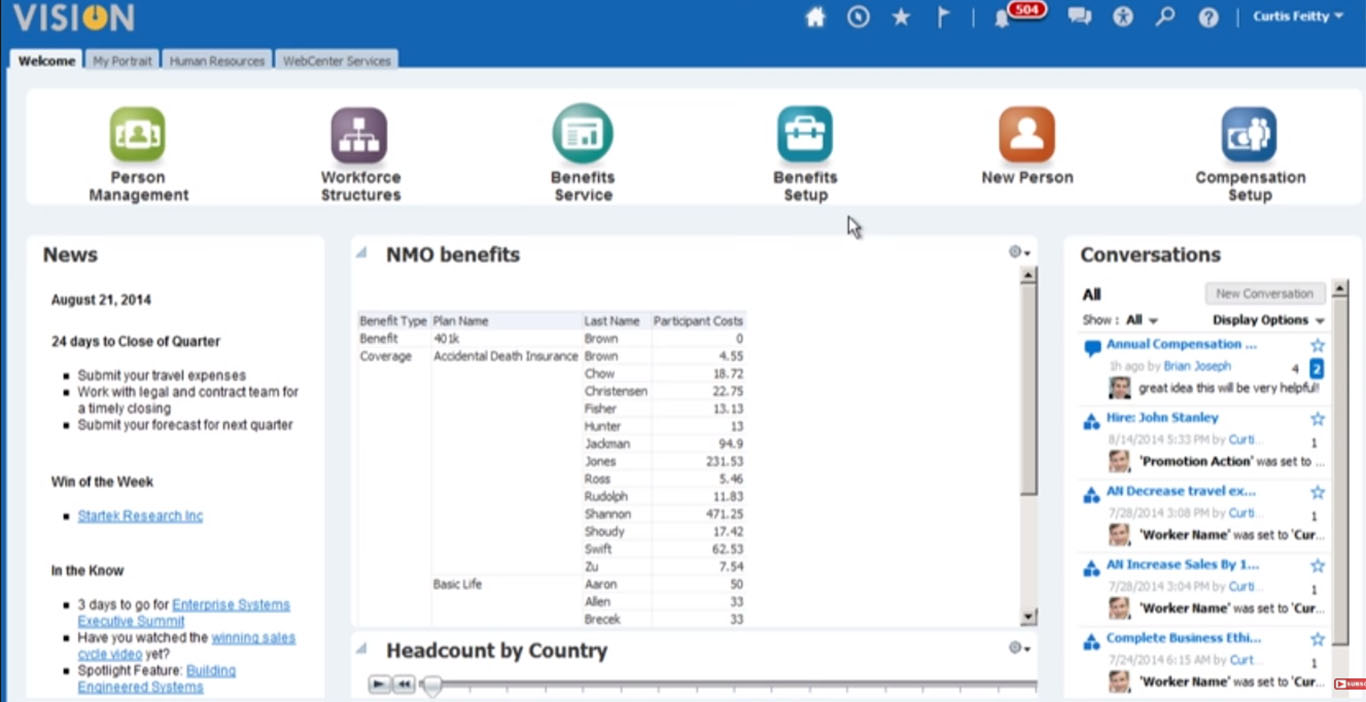Image resolution: width=1366 pixels, height=702 pixels.
Task: Open New Person
Action: tap(1027, 147)
